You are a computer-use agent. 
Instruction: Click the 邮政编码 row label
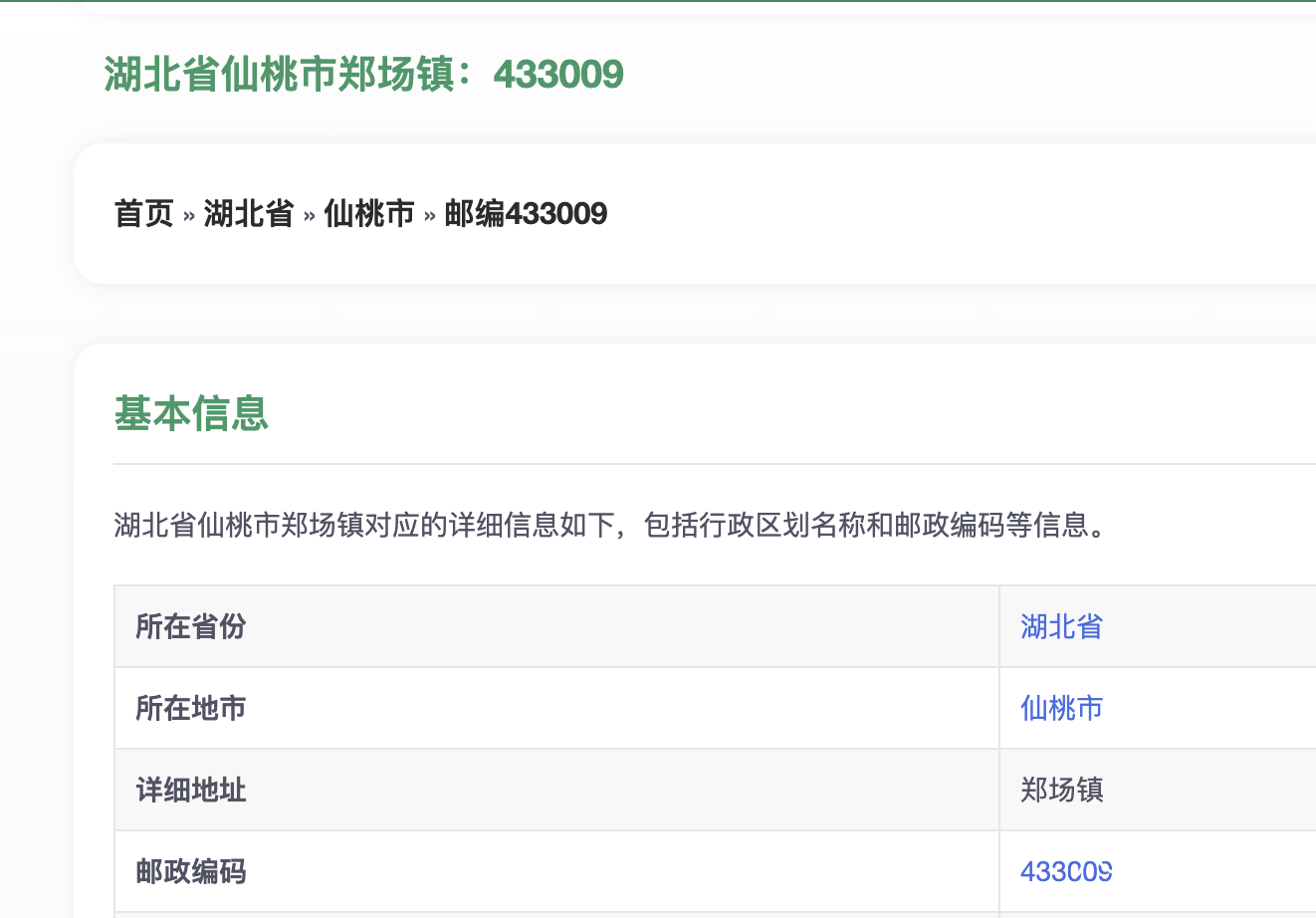191,871
